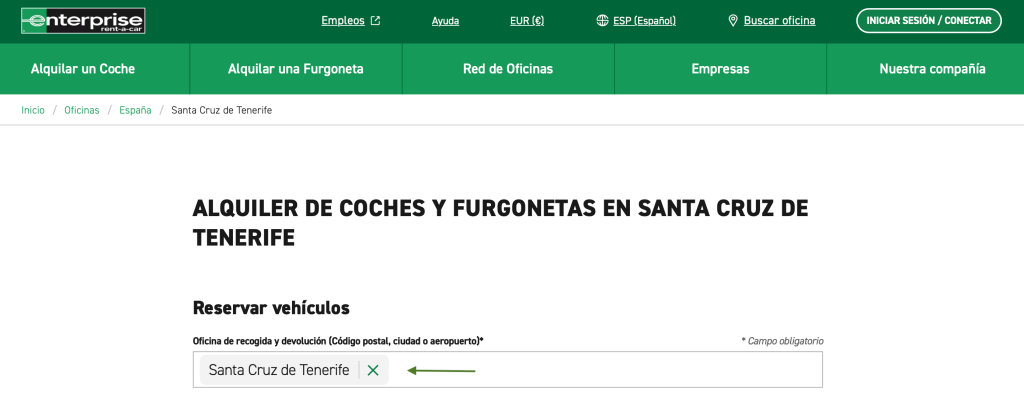The image size is (1024, 399).
Task: Click the Santa Cruz de Tenerife chip text
Action: 279,370
